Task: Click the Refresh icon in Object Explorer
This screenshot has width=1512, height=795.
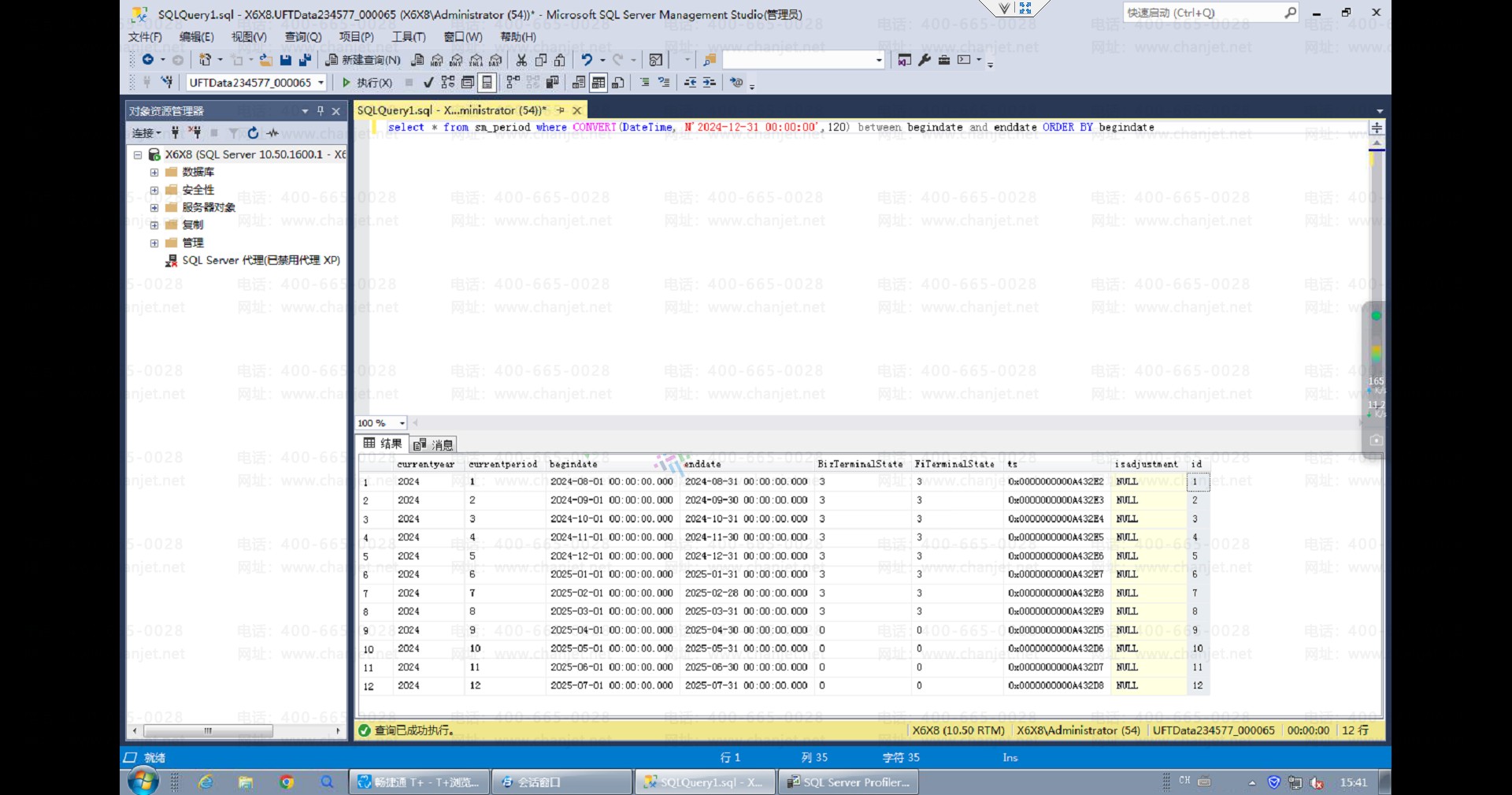Action: (x=253, y=133)
